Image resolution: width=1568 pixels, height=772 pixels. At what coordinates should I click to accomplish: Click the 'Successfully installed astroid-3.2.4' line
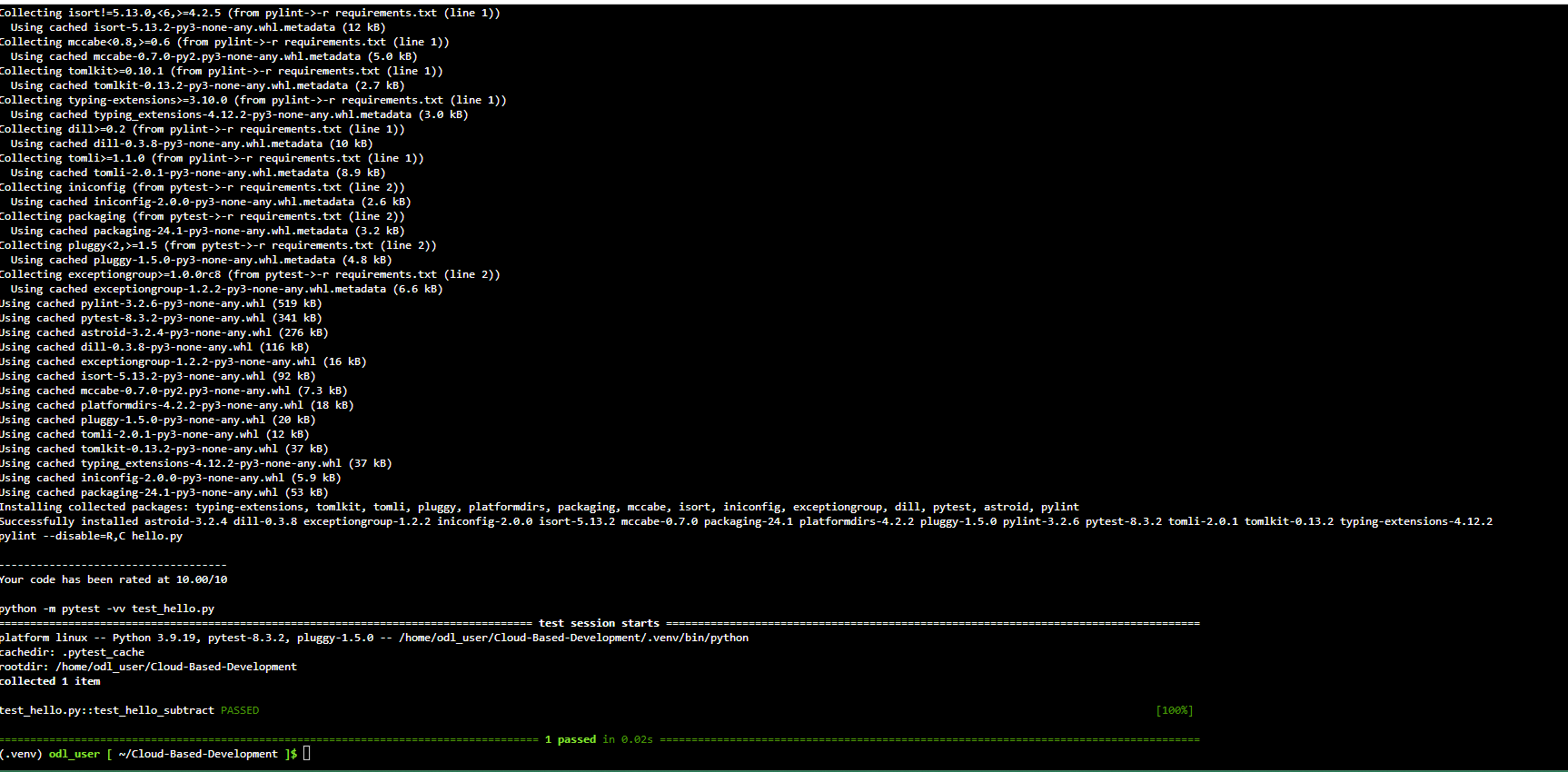pyautogui.click(x=746, y=521)
